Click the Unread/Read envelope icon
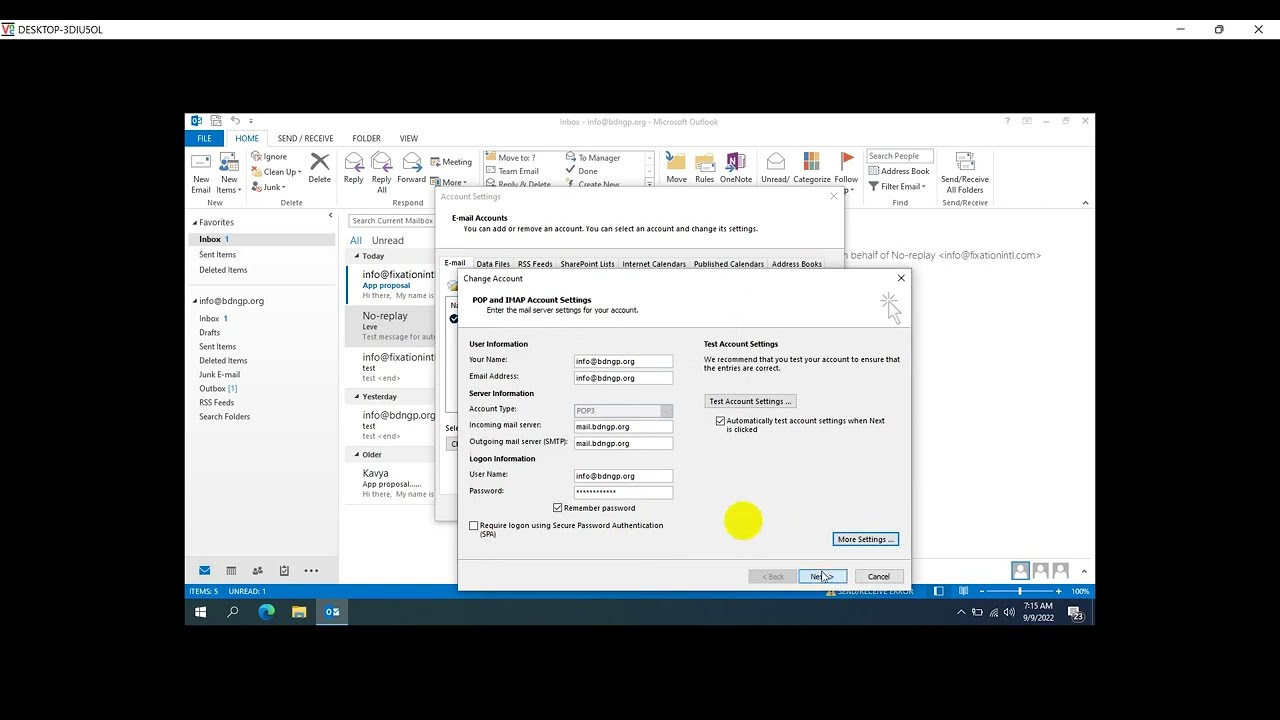This screenshot has width=1280, height=720. click(775, 162)
